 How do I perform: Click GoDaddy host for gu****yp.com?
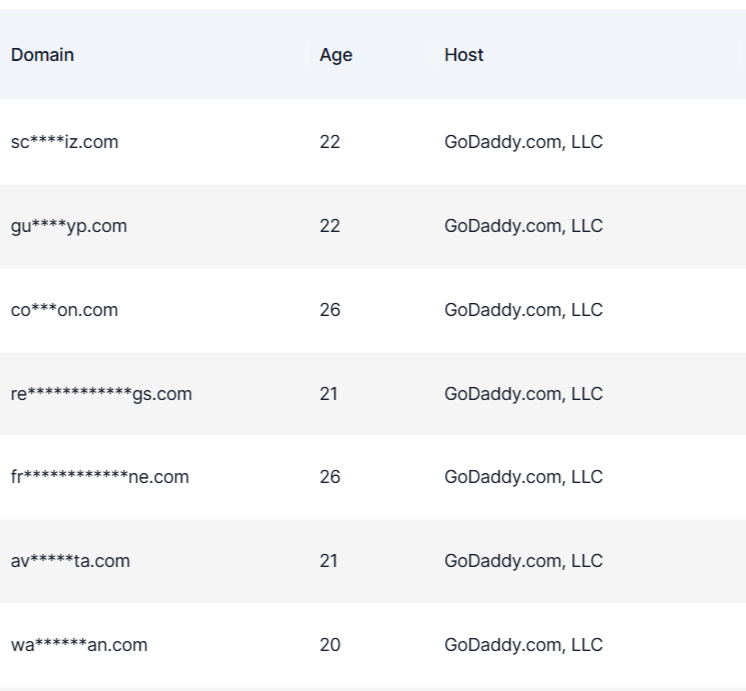(x=523, y=226)
